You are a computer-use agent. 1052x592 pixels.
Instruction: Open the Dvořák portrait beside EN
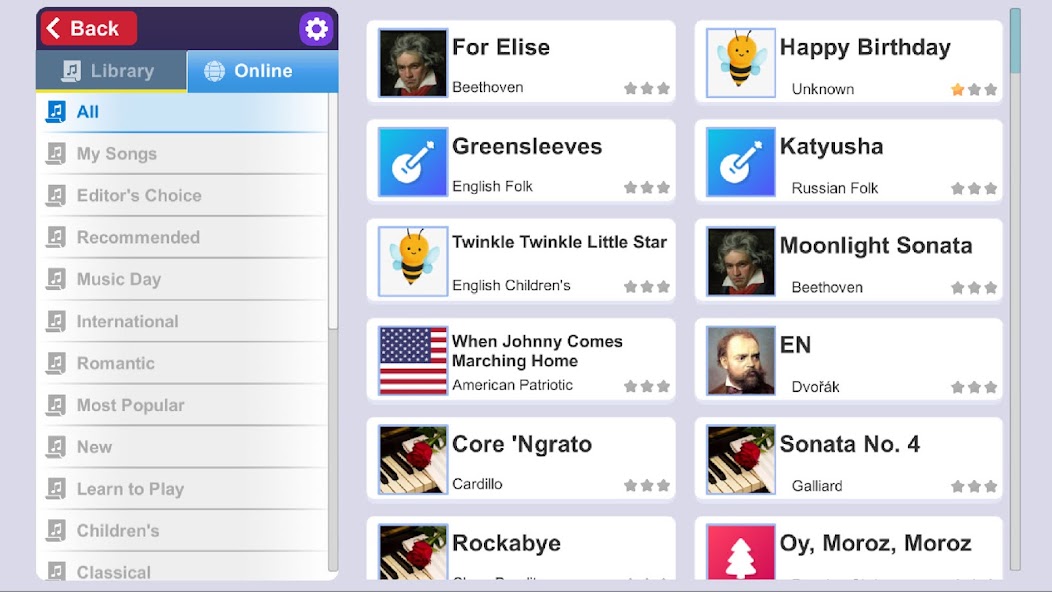(x=741, y=360)
